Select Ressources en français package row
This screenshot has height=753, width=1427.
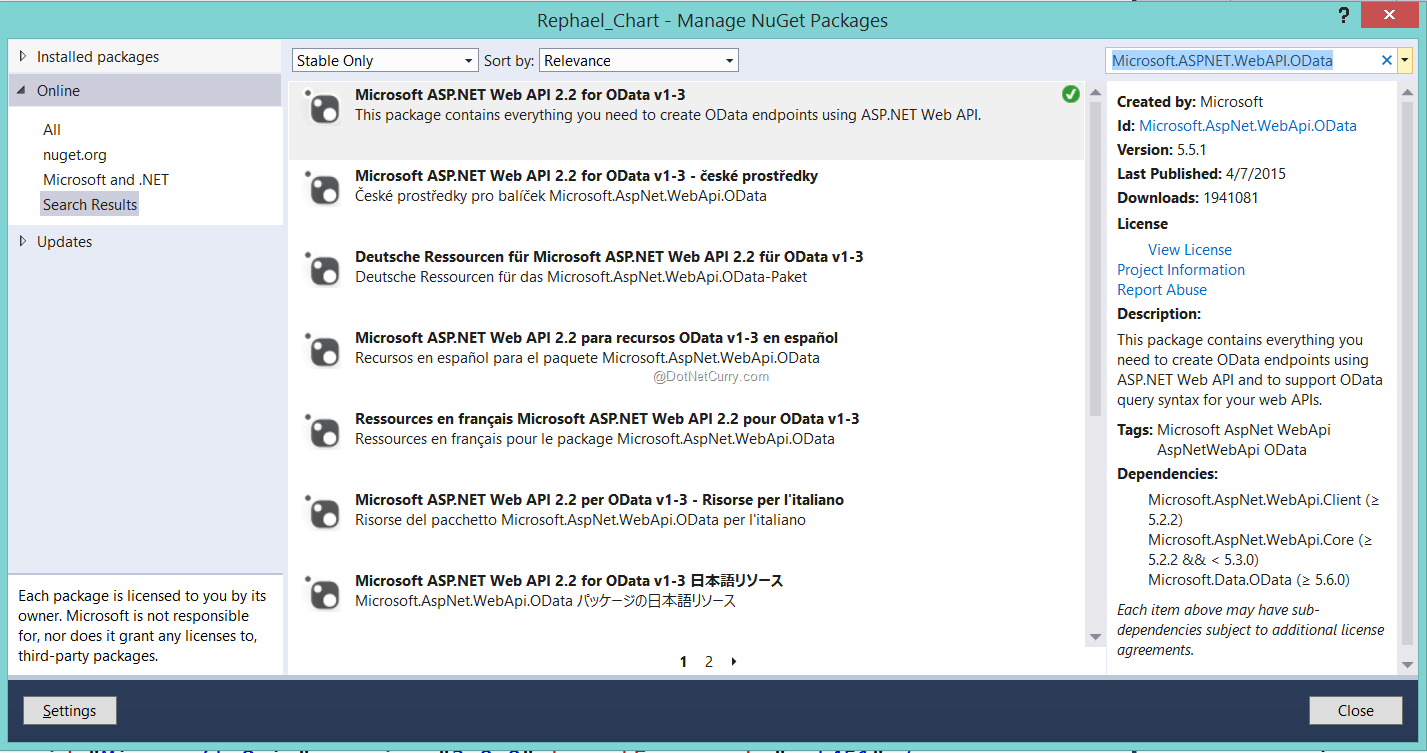[x=686, y=443]
